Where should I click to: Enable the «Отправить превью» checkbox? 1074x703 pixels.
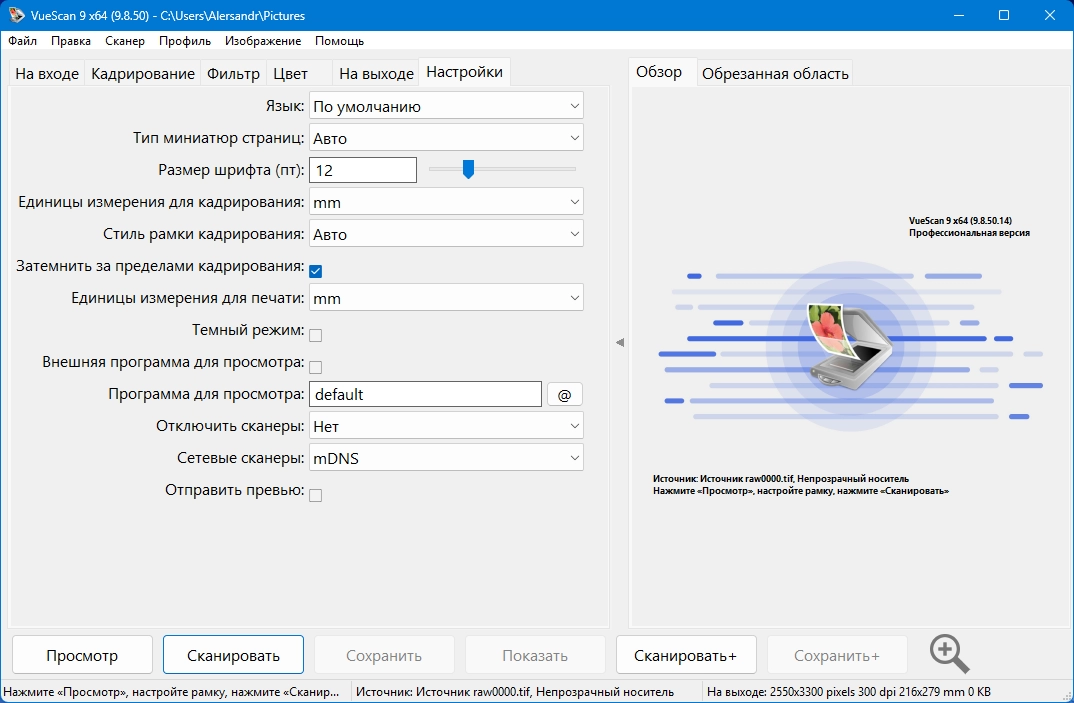click(316, 495)
